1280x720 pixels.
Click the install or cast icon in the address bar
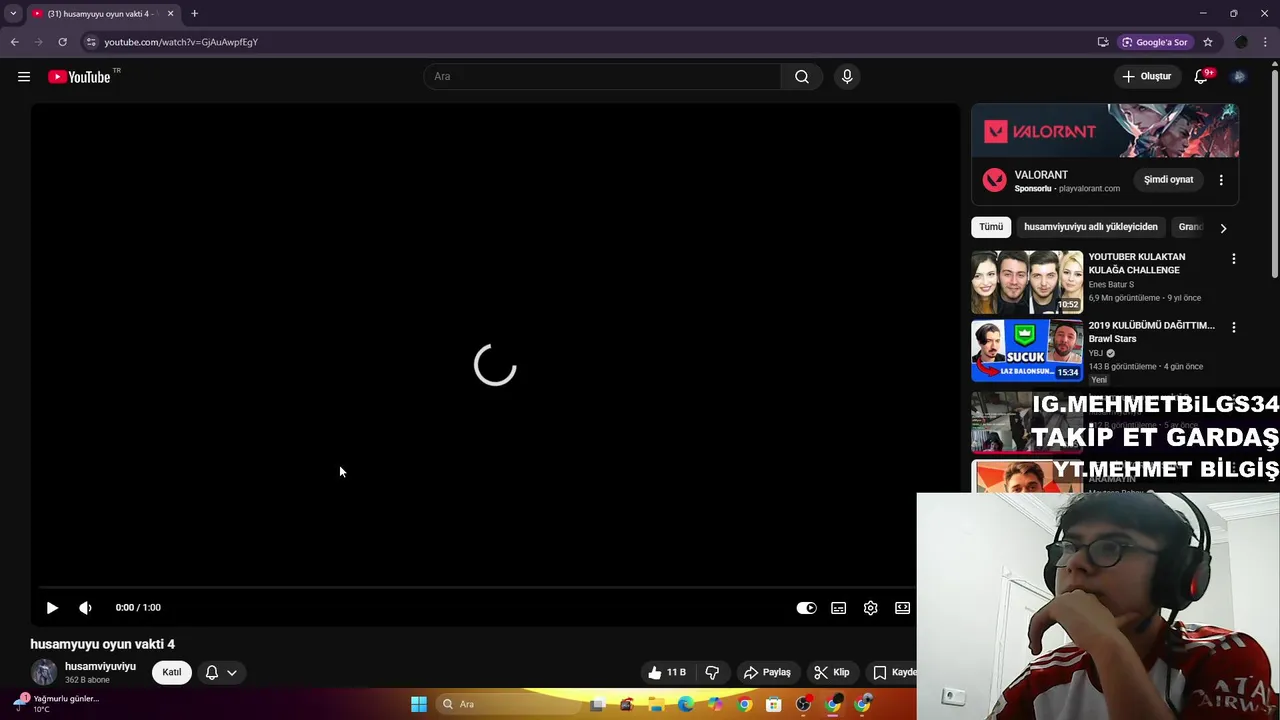1103,42
